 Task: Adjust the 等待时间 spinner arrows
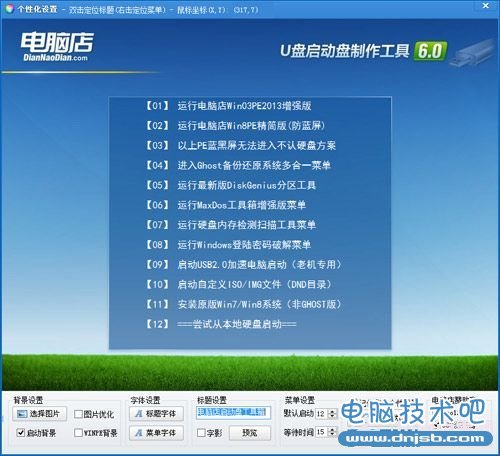(332, 432)
